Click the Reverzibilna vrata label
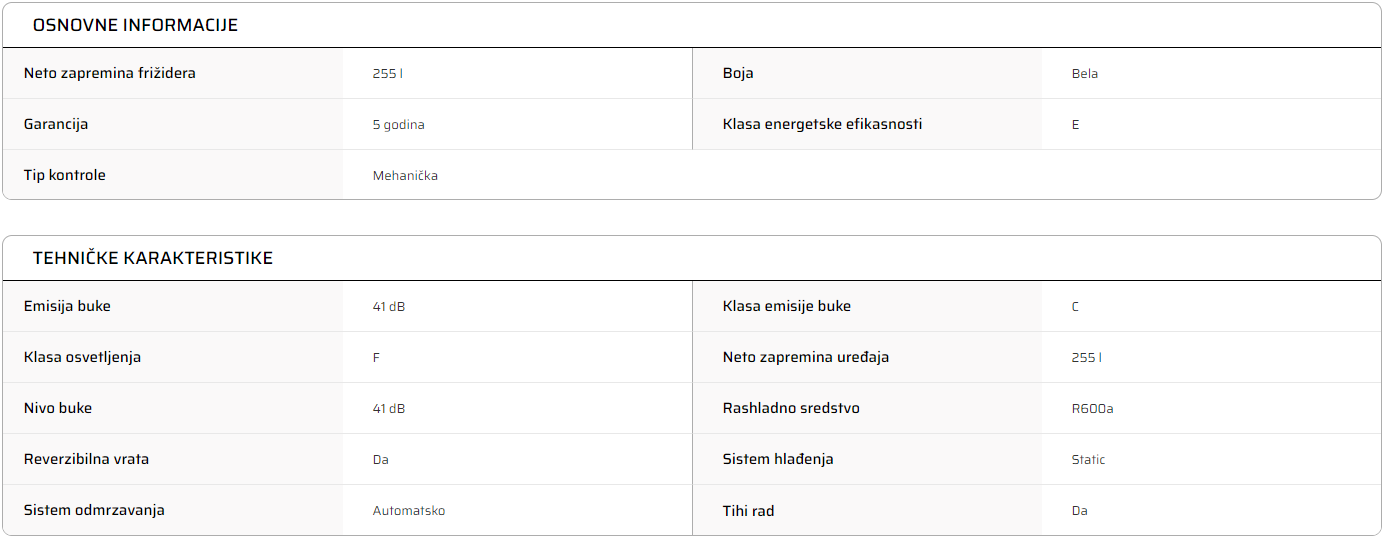This screenshot has height=538, width=1384. [x=86, y=459]
